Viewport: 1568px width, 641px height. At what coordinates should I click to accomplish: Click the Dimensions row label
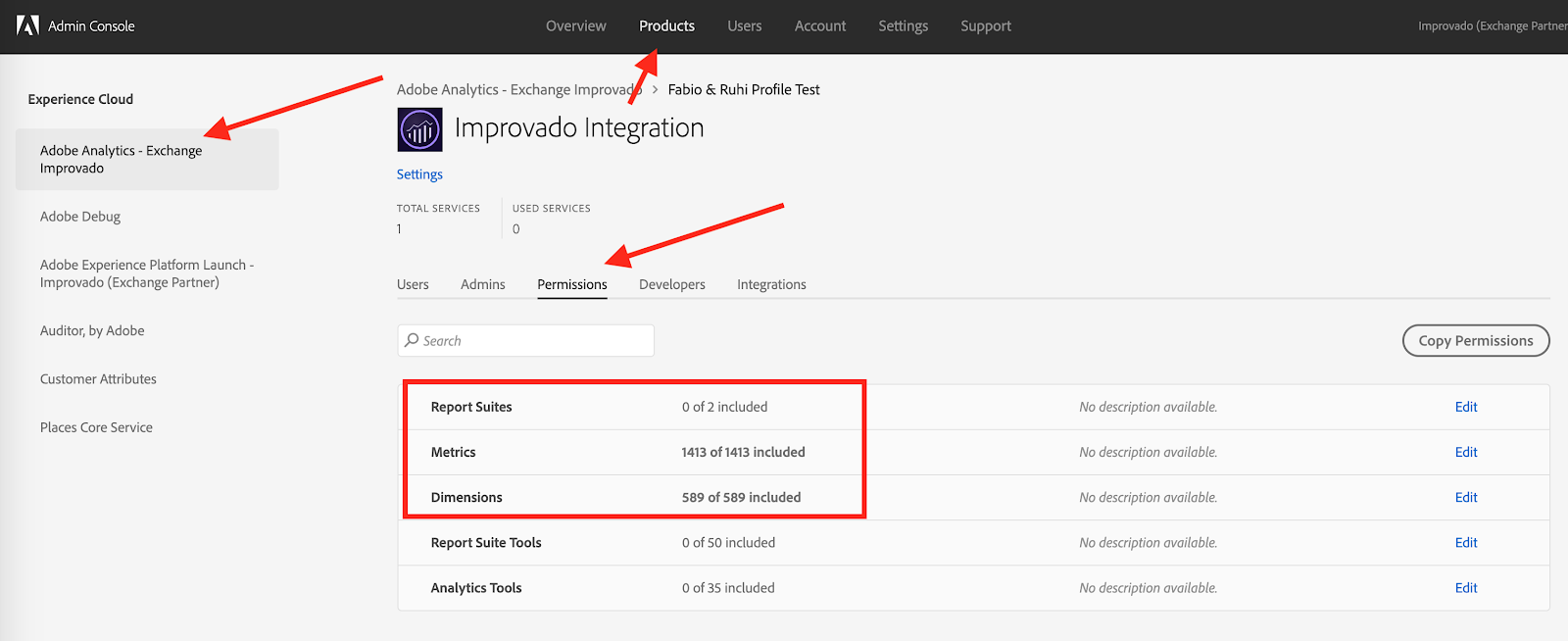tap(466, 497)
